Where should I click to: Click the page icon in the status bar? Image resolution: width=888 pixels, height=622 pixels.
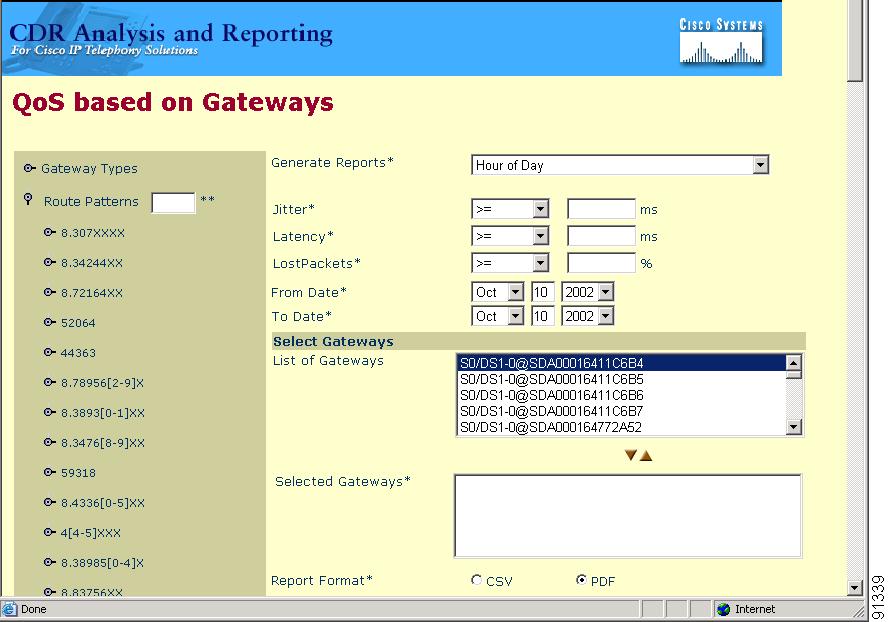click(x=9, y=610)
